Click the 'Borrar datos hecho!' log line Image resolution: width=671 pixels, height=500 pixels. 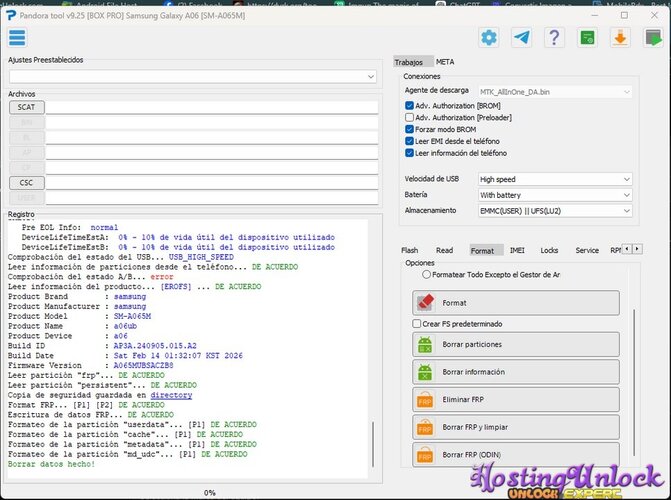[x=51, y=464]
